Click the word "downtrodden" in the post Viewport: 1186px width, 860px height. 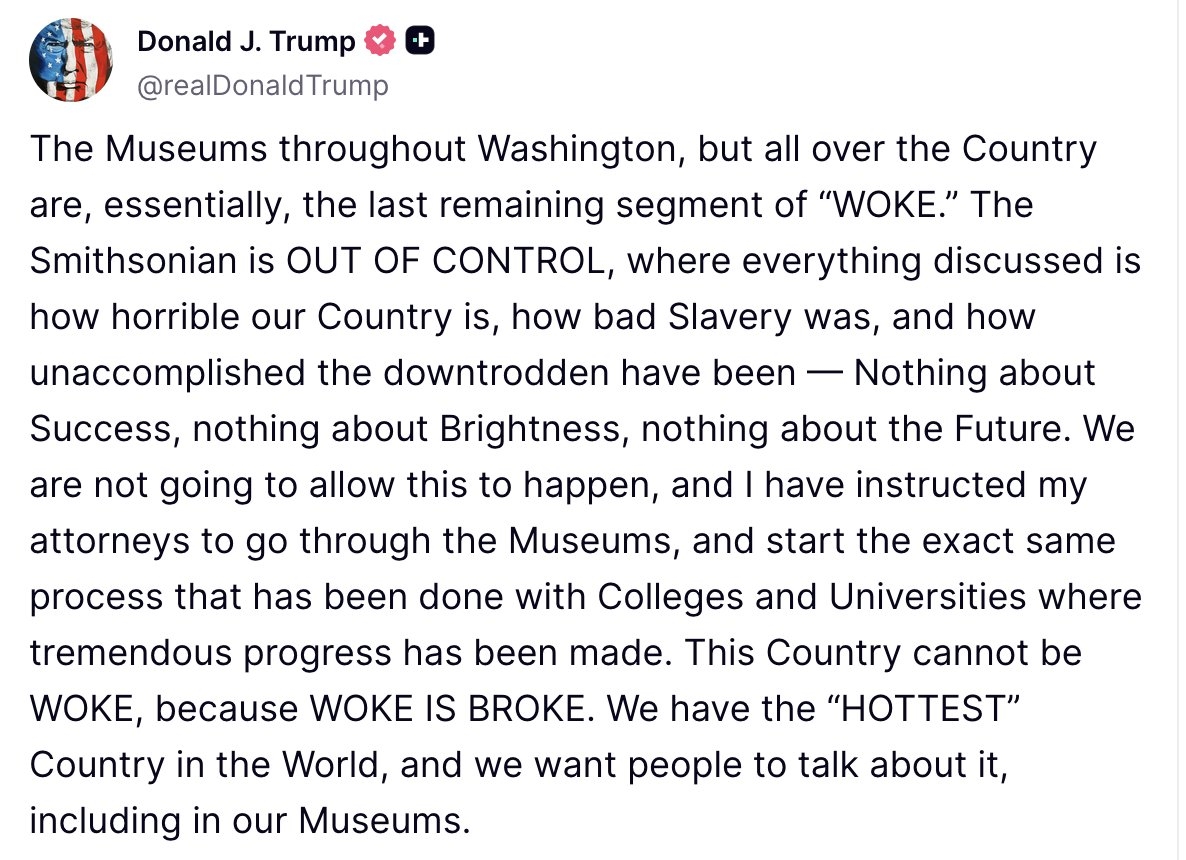[496, 373]
